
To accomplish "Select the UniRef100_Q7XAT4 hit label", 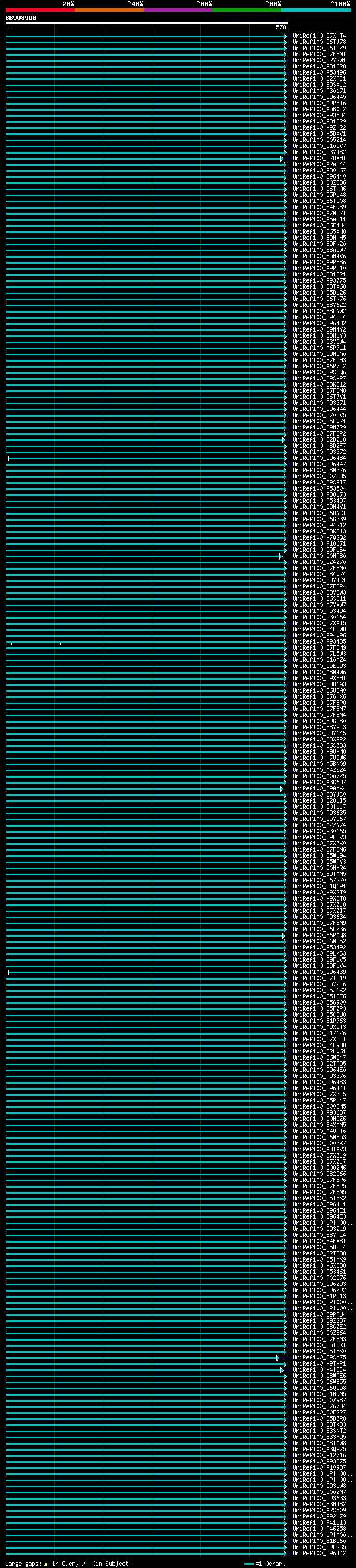I will tap(319, 36).
